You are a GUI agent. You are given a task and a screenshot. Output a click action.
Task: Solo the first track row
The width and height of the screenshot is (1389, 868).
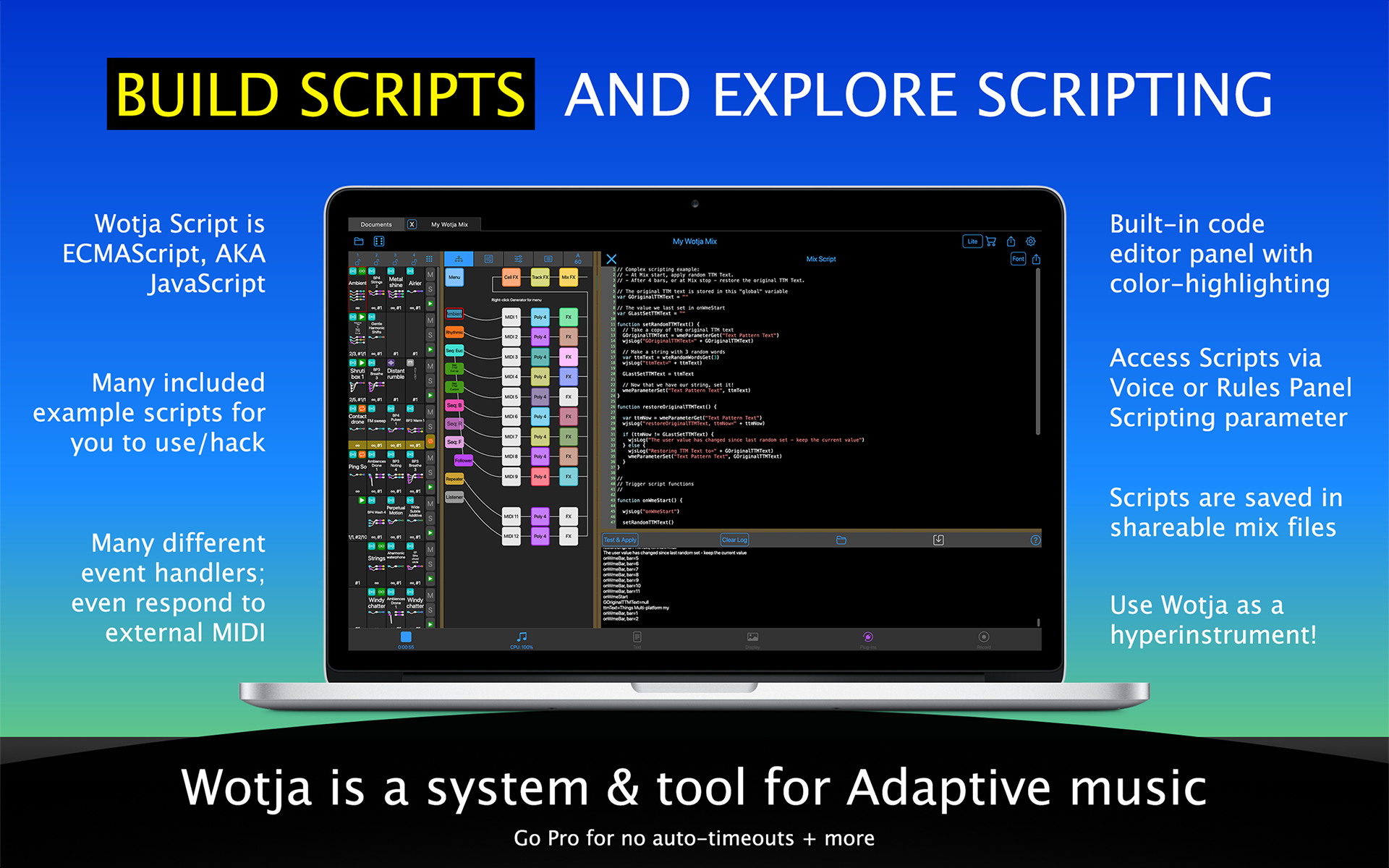point(430,289)
